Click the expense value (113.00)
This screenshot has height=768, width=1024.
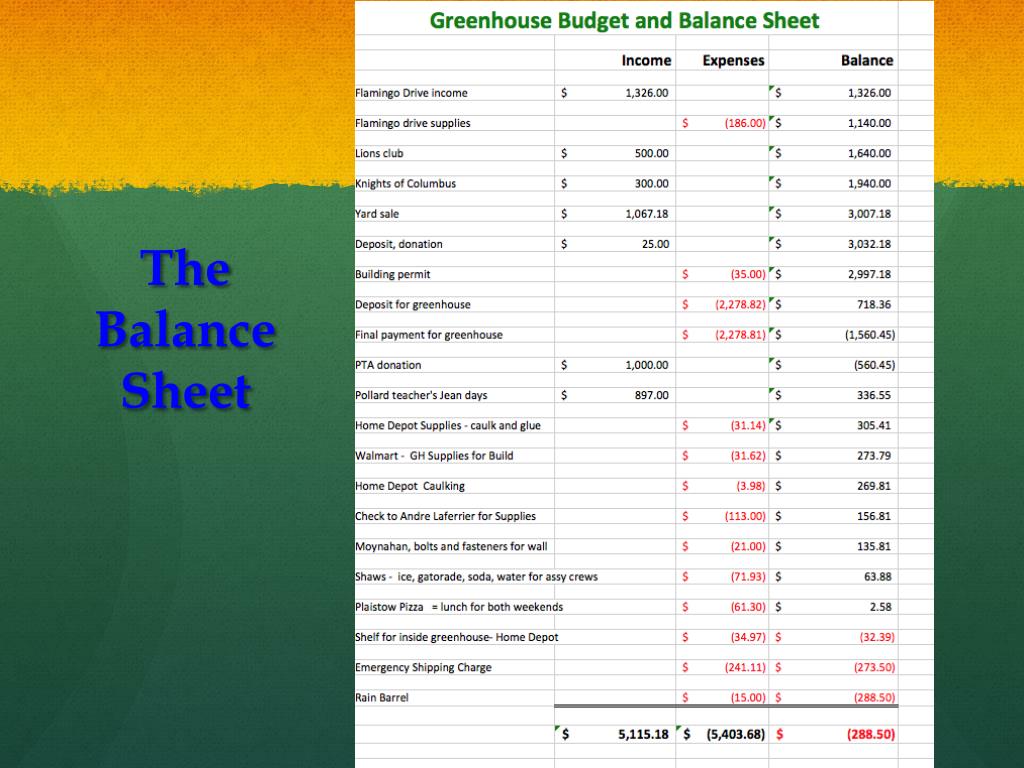745,516
